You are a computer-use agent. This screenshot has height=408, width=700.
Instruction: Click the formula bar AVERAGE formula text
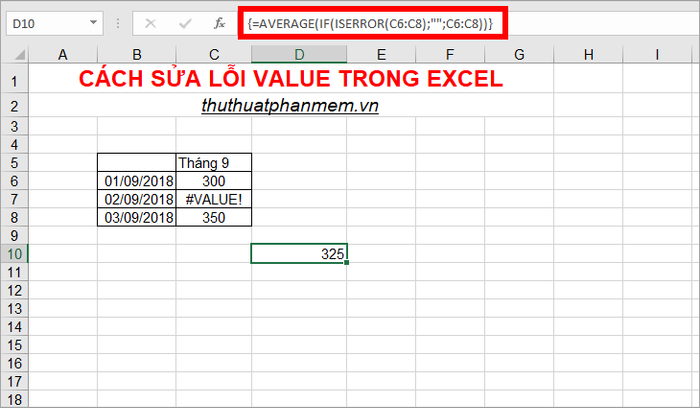(x=370, y=24)
